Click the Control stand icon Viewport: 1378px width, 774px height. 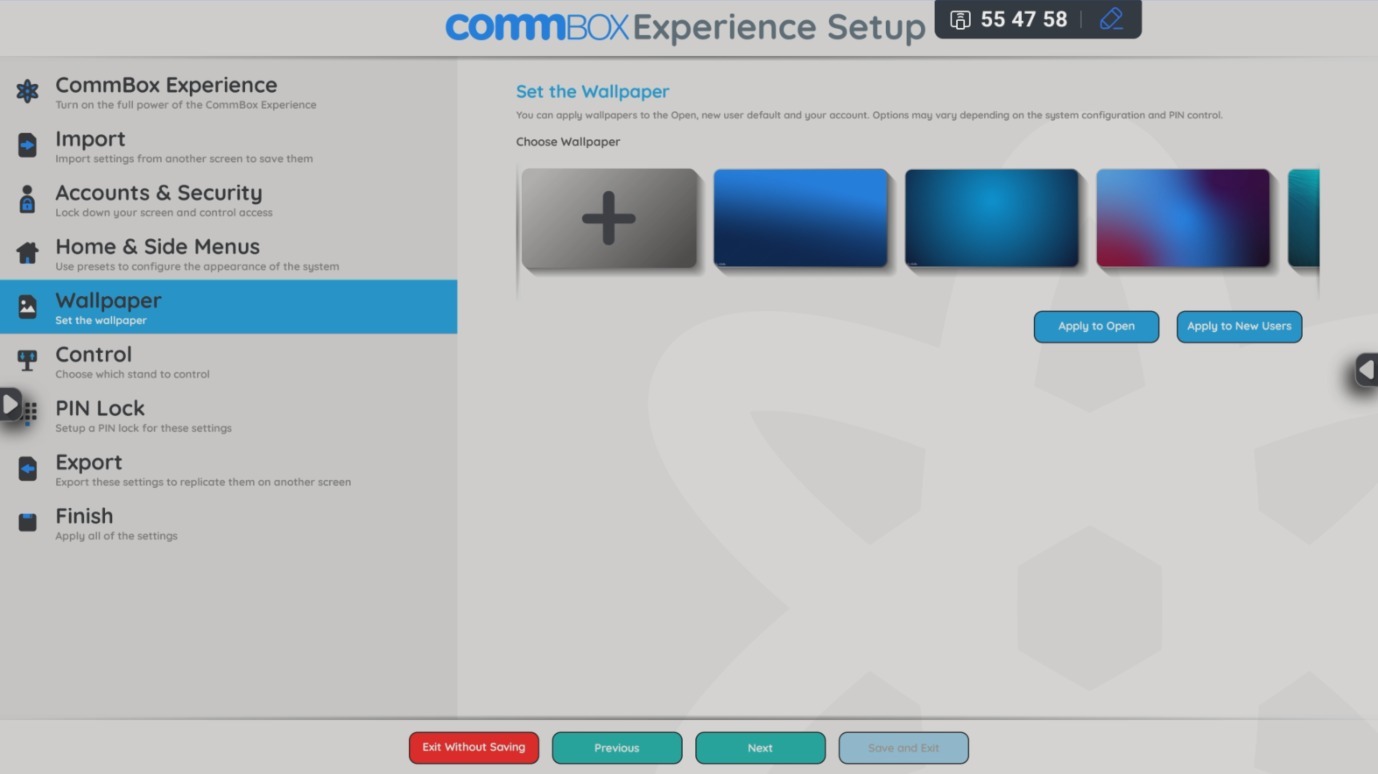[x=27, y=361]
